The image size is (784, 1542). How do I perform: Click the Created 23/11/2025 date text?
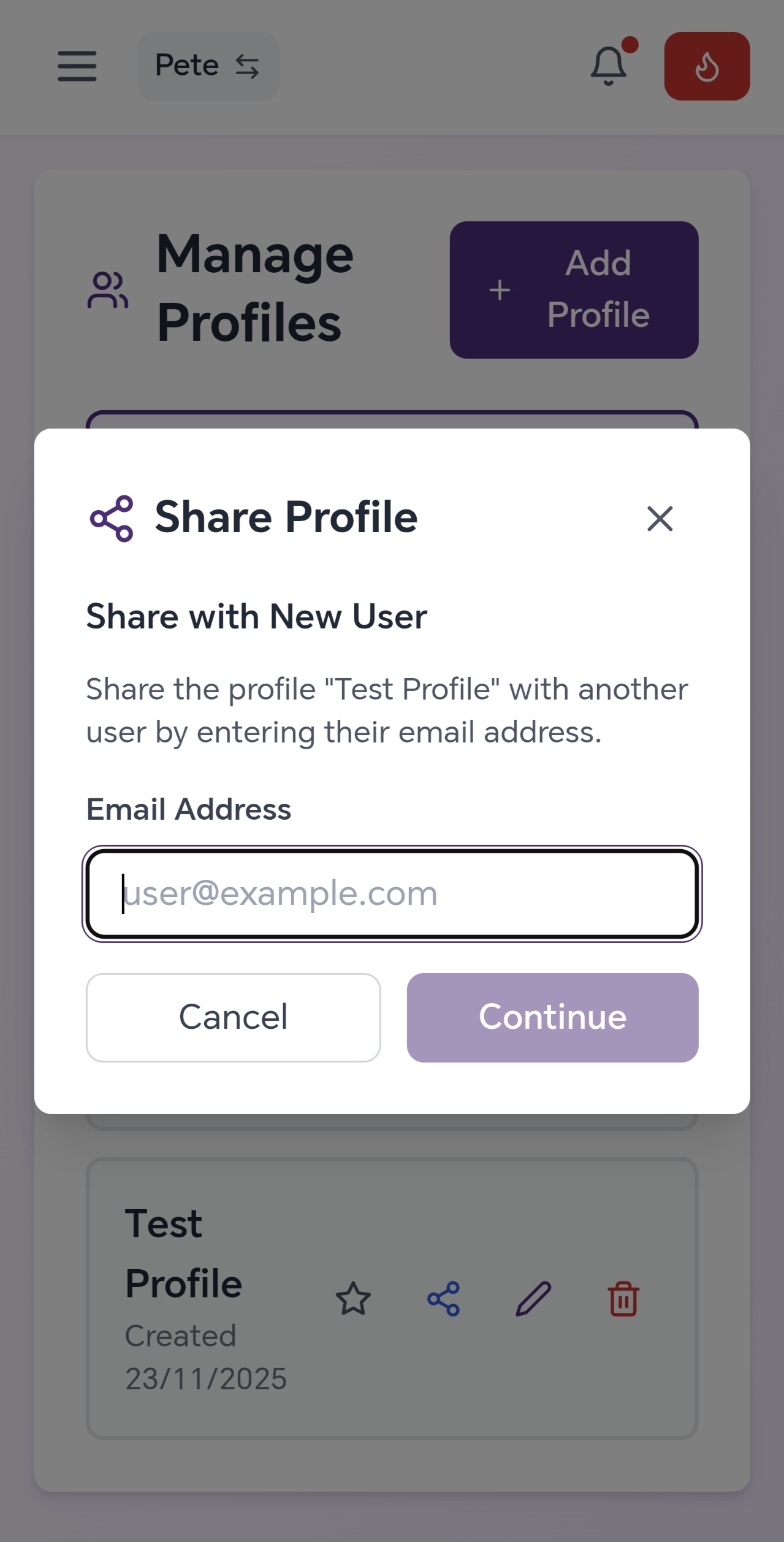point(205,1357)
